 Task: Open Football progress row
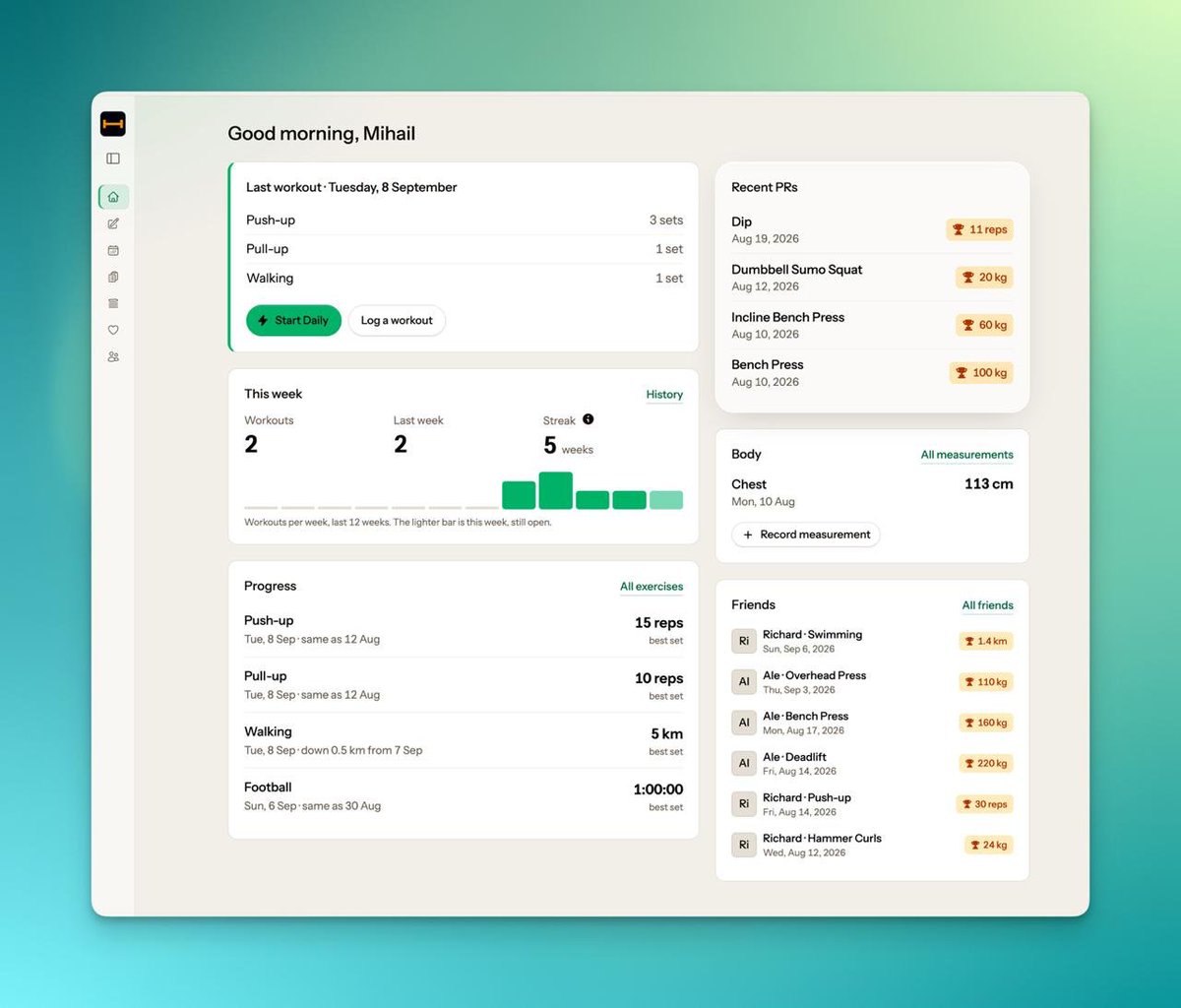[x=464, y=796]
